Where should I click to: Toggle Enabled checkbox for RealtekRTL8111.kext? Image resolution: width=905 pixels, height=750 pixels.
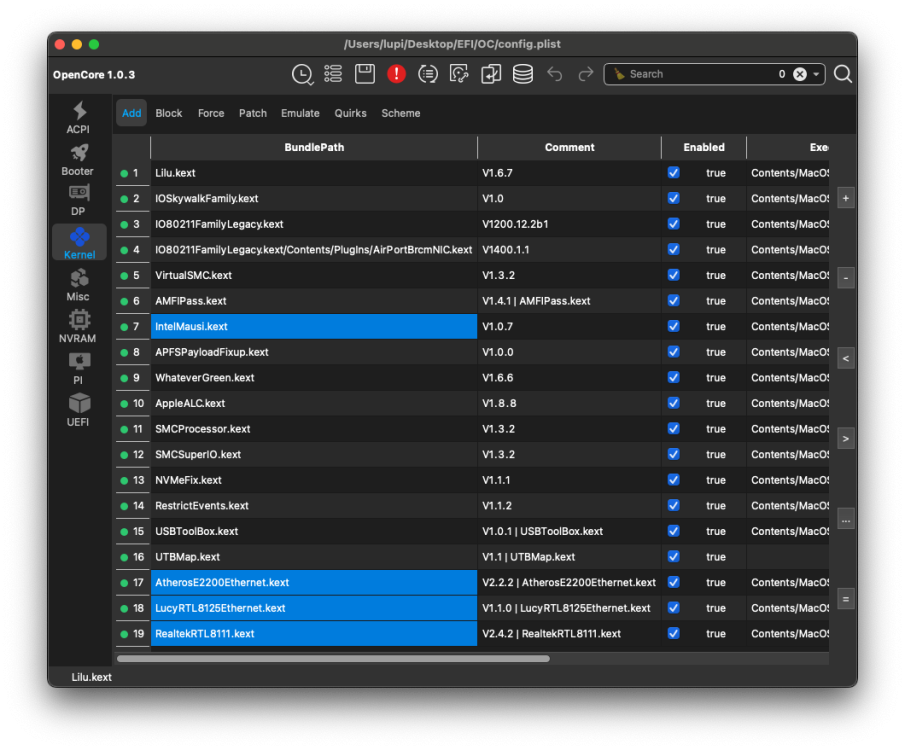[x=674, y=633]
